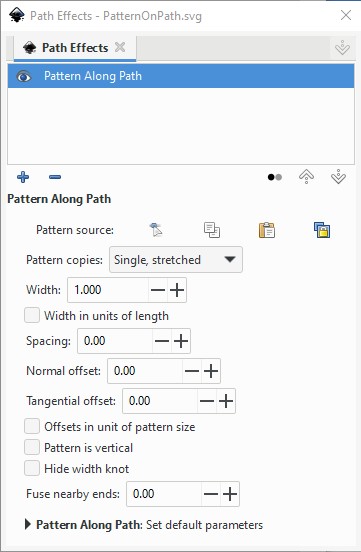Check Pattern is vertical option

pyautogui.click(x=32, y=447)
